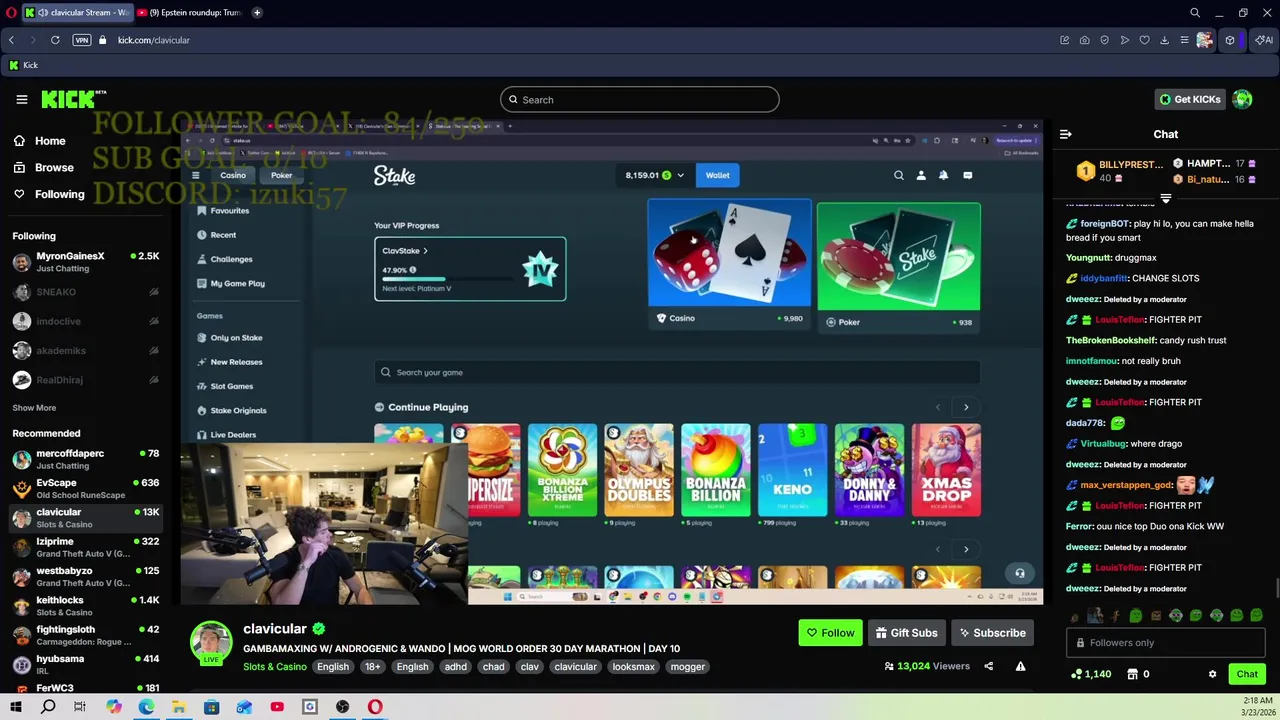Toggle the Opera VPN badge
The height and width of the screenshot is (720, 1280).
82,40
